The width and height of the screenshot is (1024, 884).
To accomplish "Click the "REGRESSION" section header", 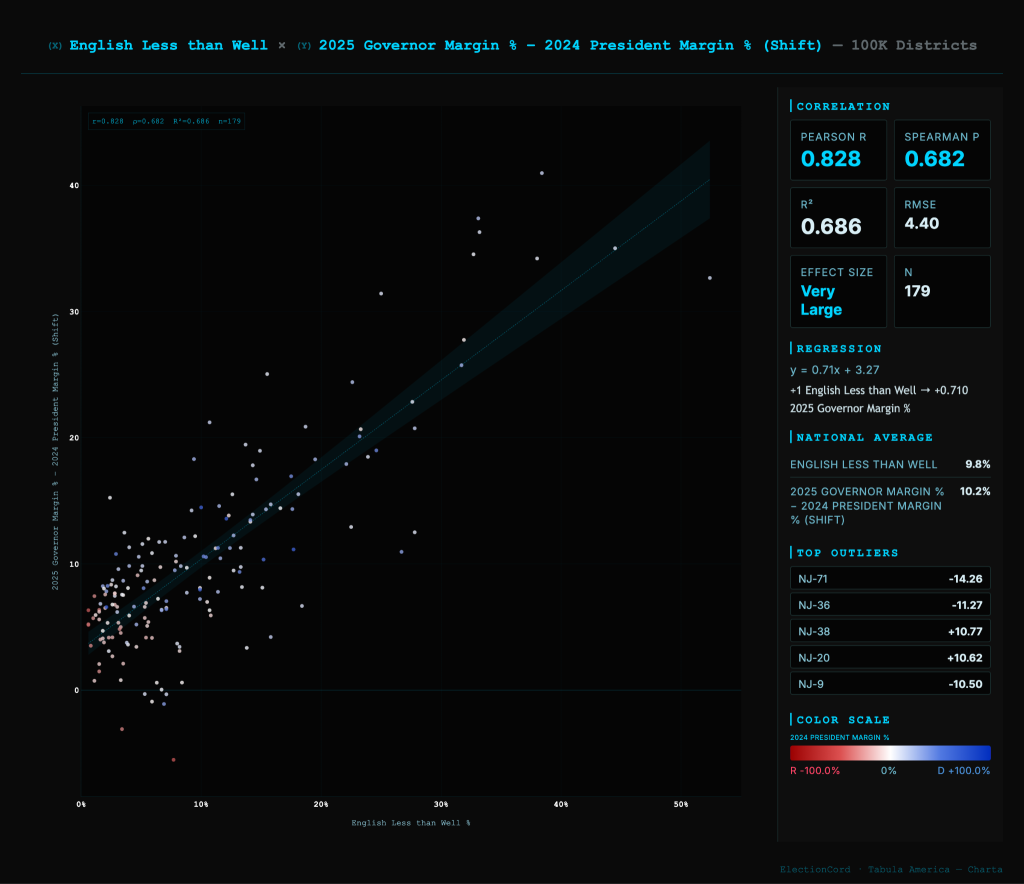I will [x=839, y=349].
